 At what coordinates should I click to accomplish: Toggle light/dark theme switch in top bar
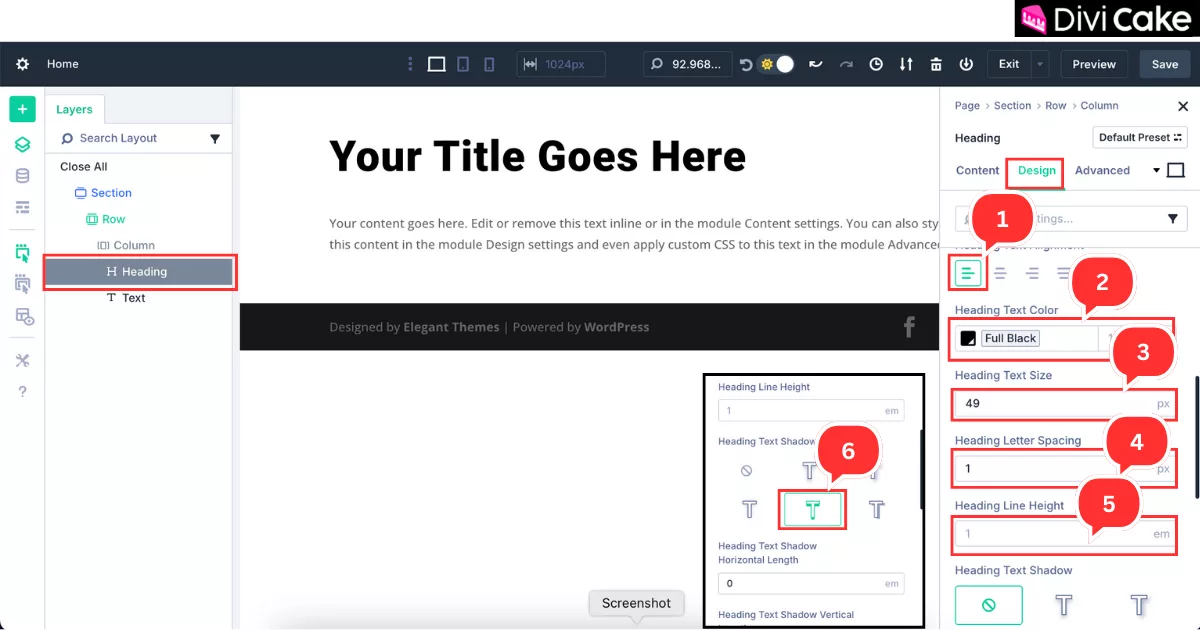[777, 64]
